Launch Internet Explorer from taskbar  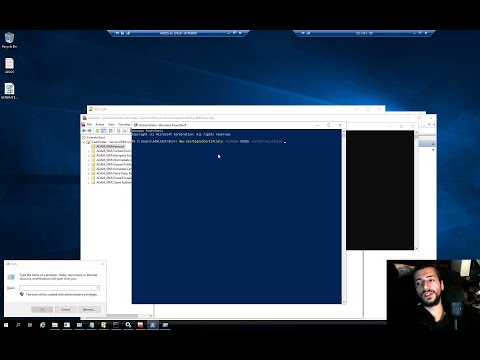click(x=43, y=325)
